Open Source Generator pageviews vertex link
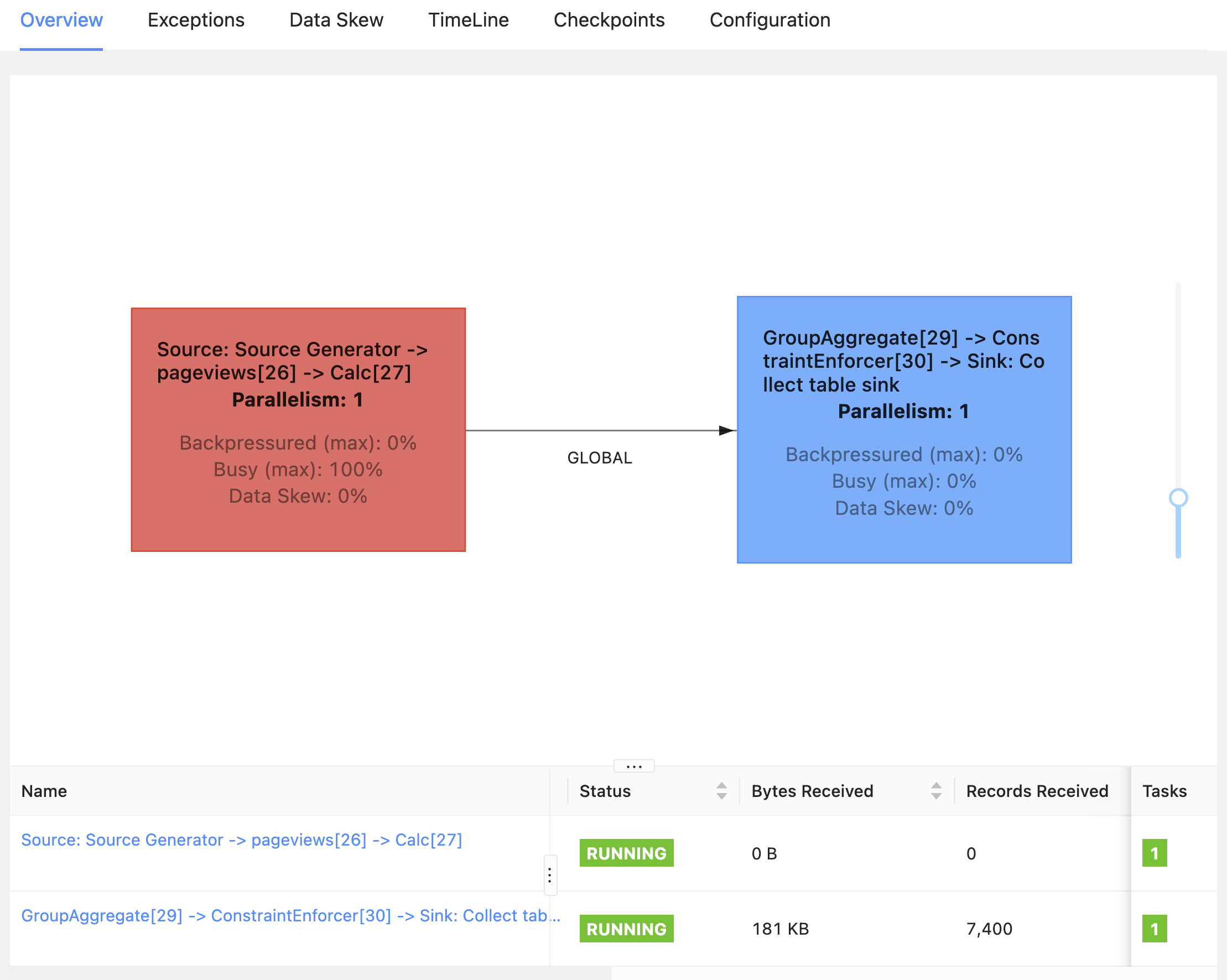Viewport: 1227px width, 980px height. [x=241, y=840]
